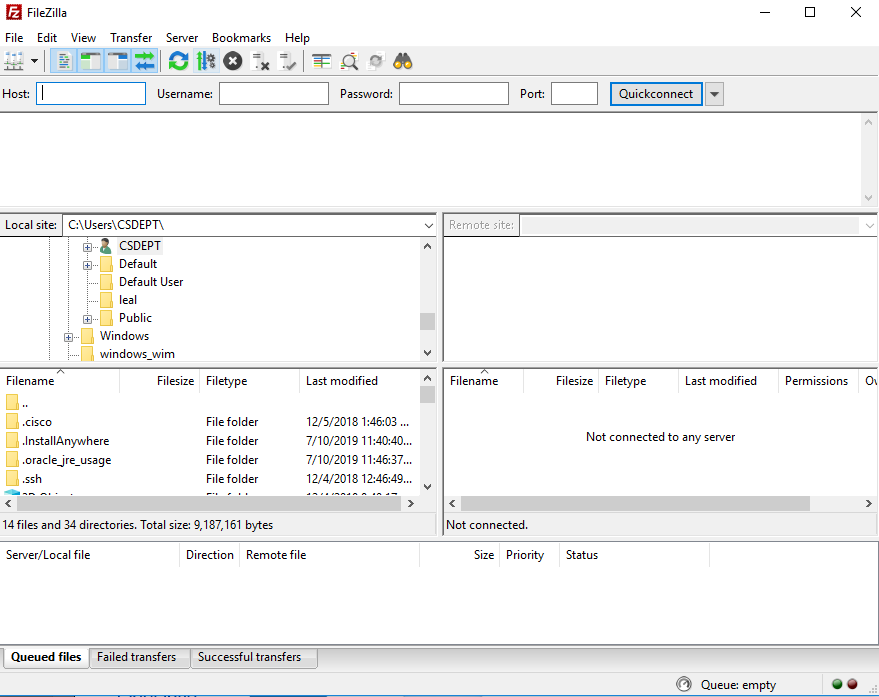Select the parent directory ".." entry

(209, 403)
